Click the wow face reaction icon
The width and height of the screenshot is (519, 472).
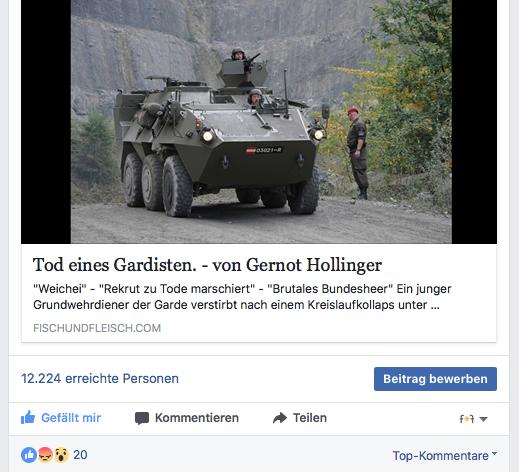coord(61,455)
